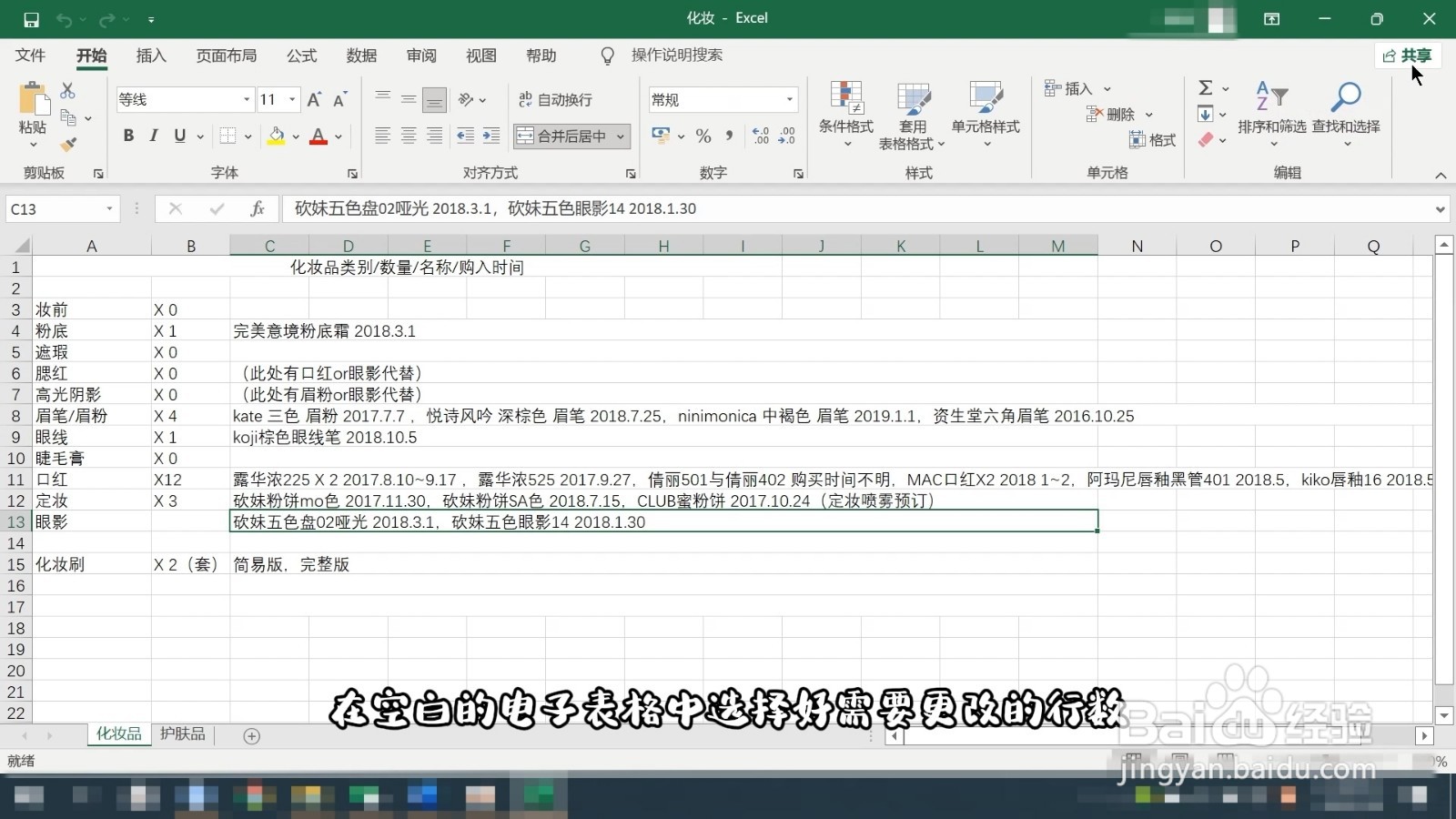The width and height of the screenshot is (1456, 819).
Task: Enable Wrap Text (自动换行)
Action: [x=553, y=99]
